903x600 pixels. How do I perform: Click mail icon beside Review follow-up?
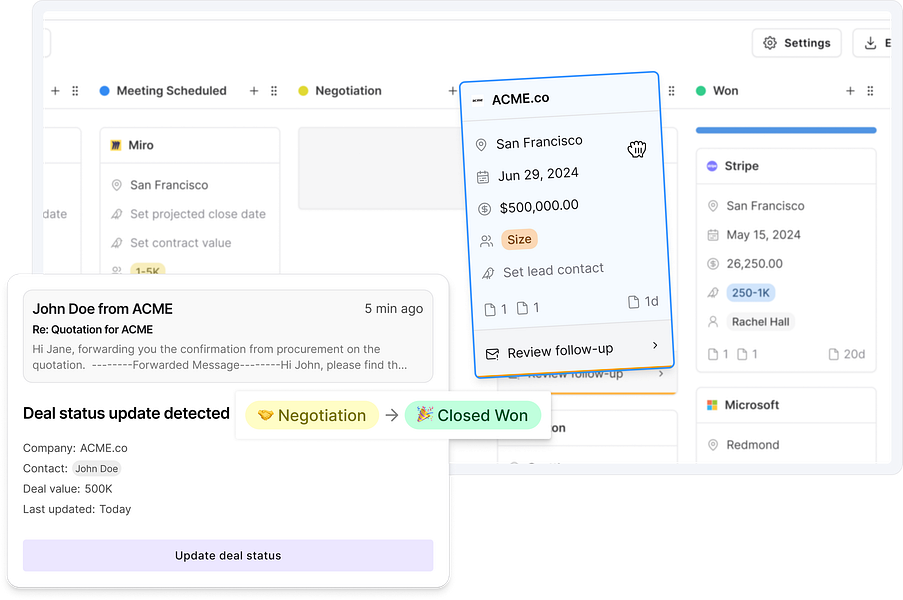[492, 354]
